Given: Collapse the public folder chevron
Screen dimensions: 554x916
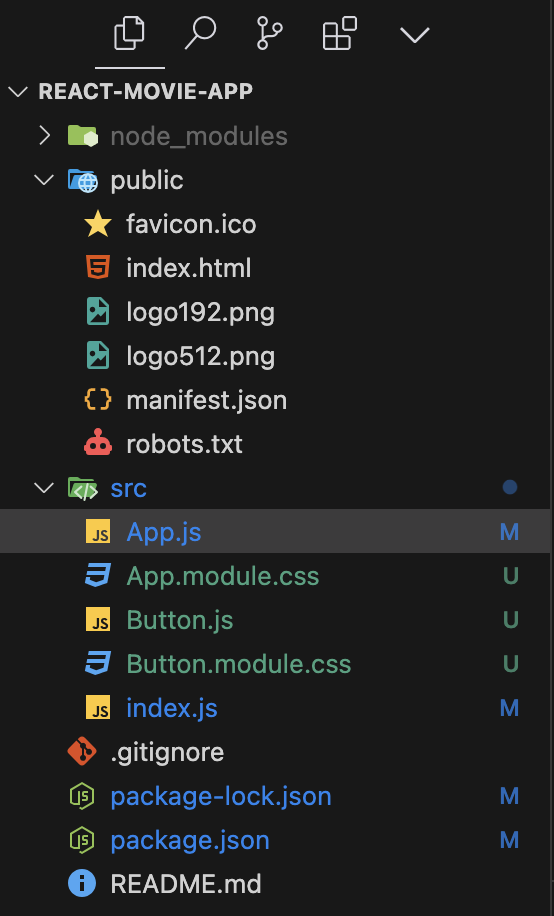Looking at the screenshot, I should (44, 180).
